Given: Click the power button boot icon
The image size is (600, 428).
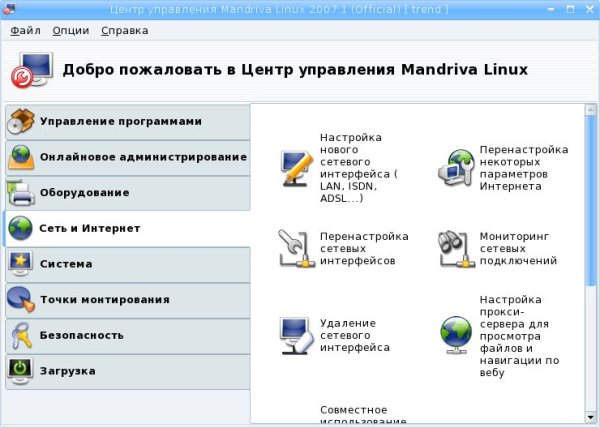Looking at the screenshot, I should (20, 371).
